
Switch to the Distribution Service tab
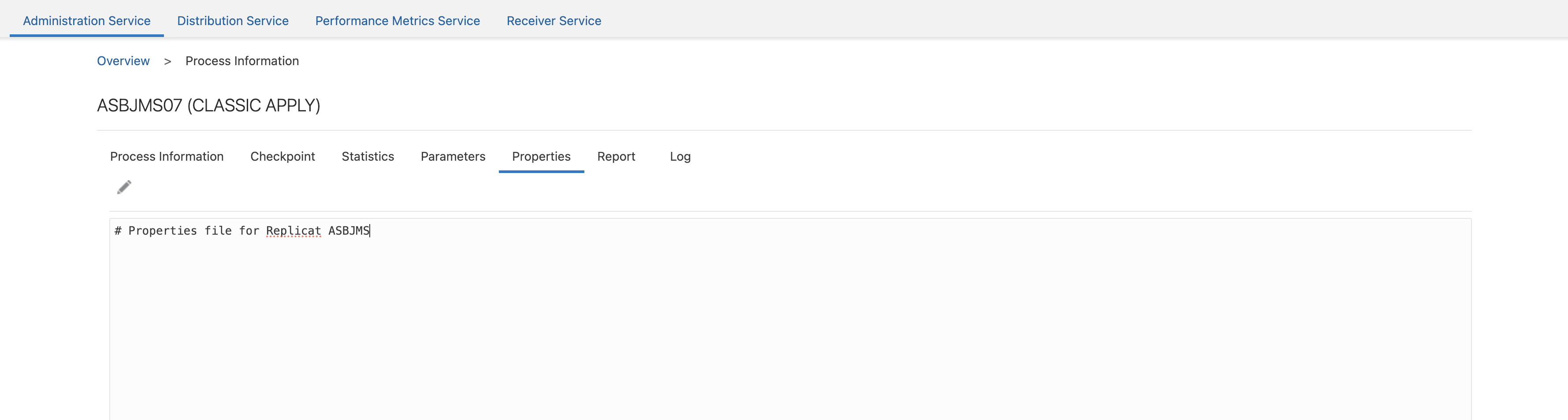(x=233, y=21)
